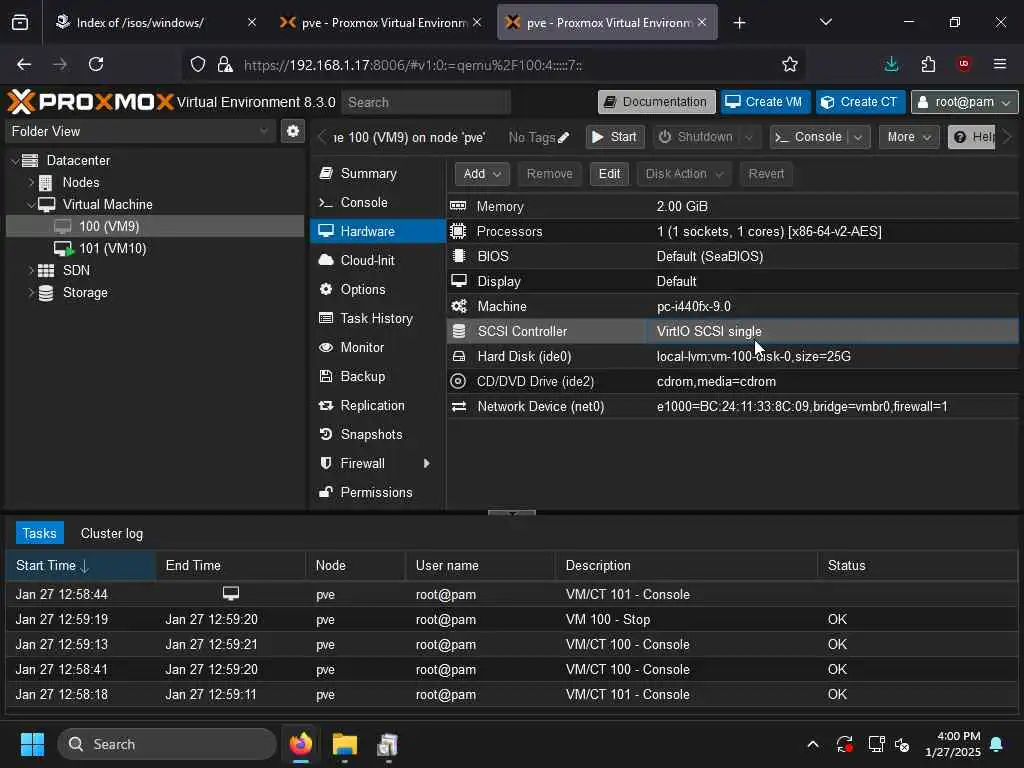Switch to Index of /isos/windows/ browser tab
This screenshot has height=768, width=1024.
tap(155, 23)
